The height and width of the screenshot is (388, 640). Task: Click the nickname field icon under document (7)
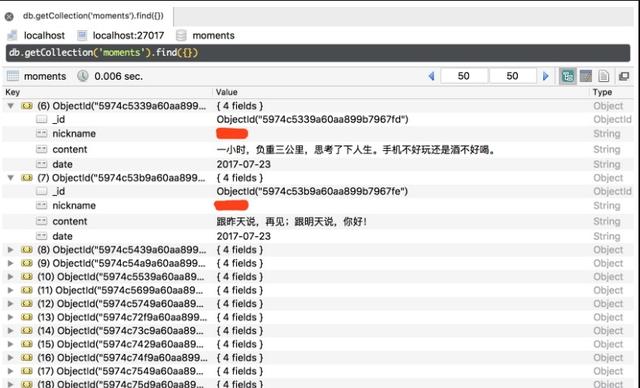(42, 205)
